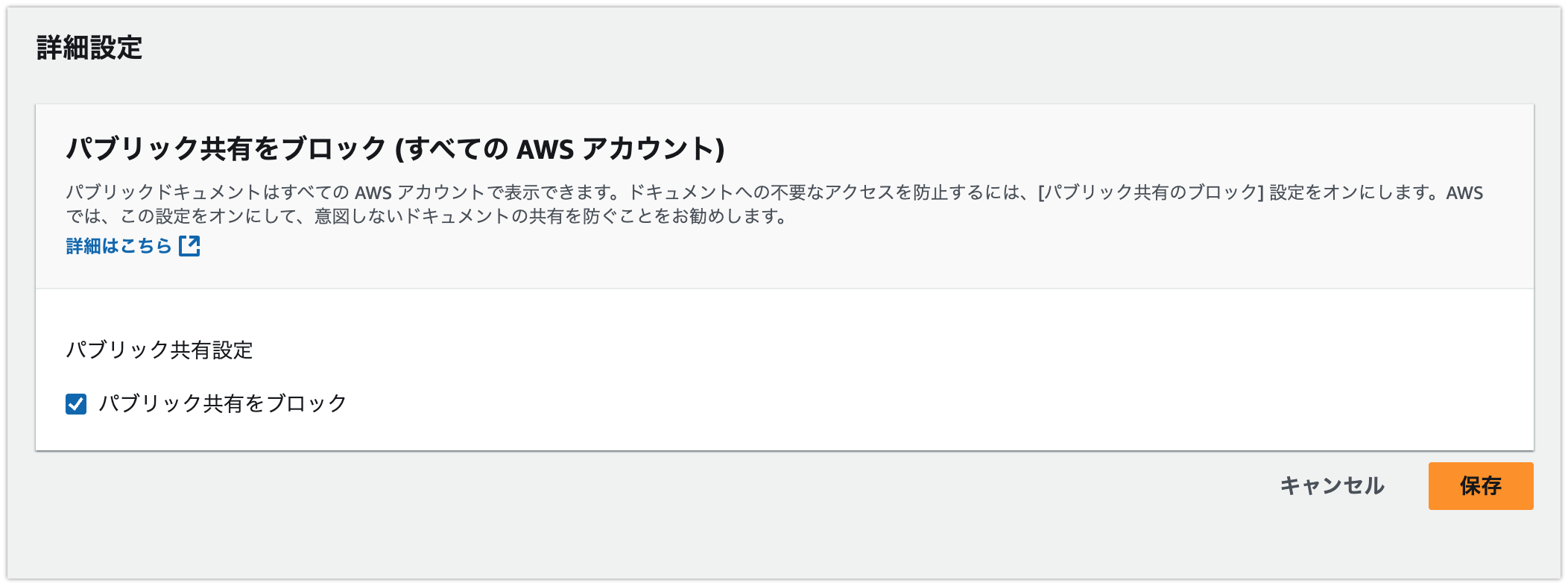
Task: Click the パブリック共有設定 section label
Action: [x=159, y=350]
